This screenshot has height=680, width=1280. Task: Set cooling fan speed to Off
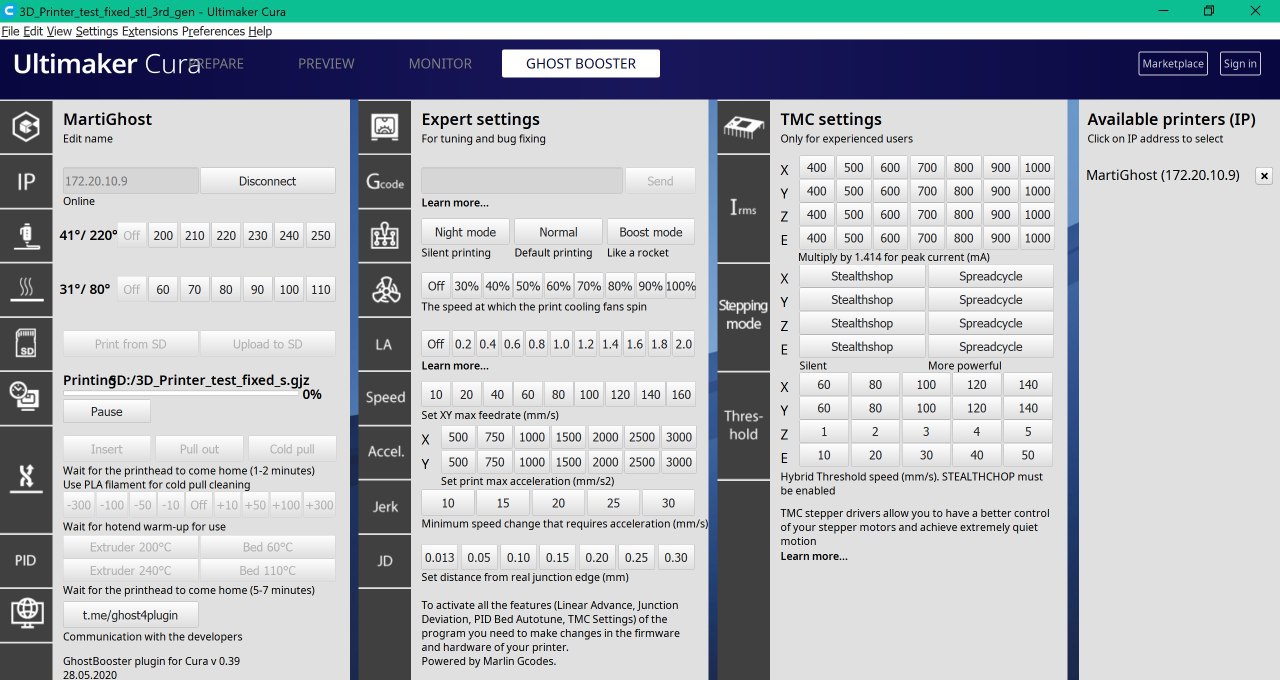click(436, 286)
